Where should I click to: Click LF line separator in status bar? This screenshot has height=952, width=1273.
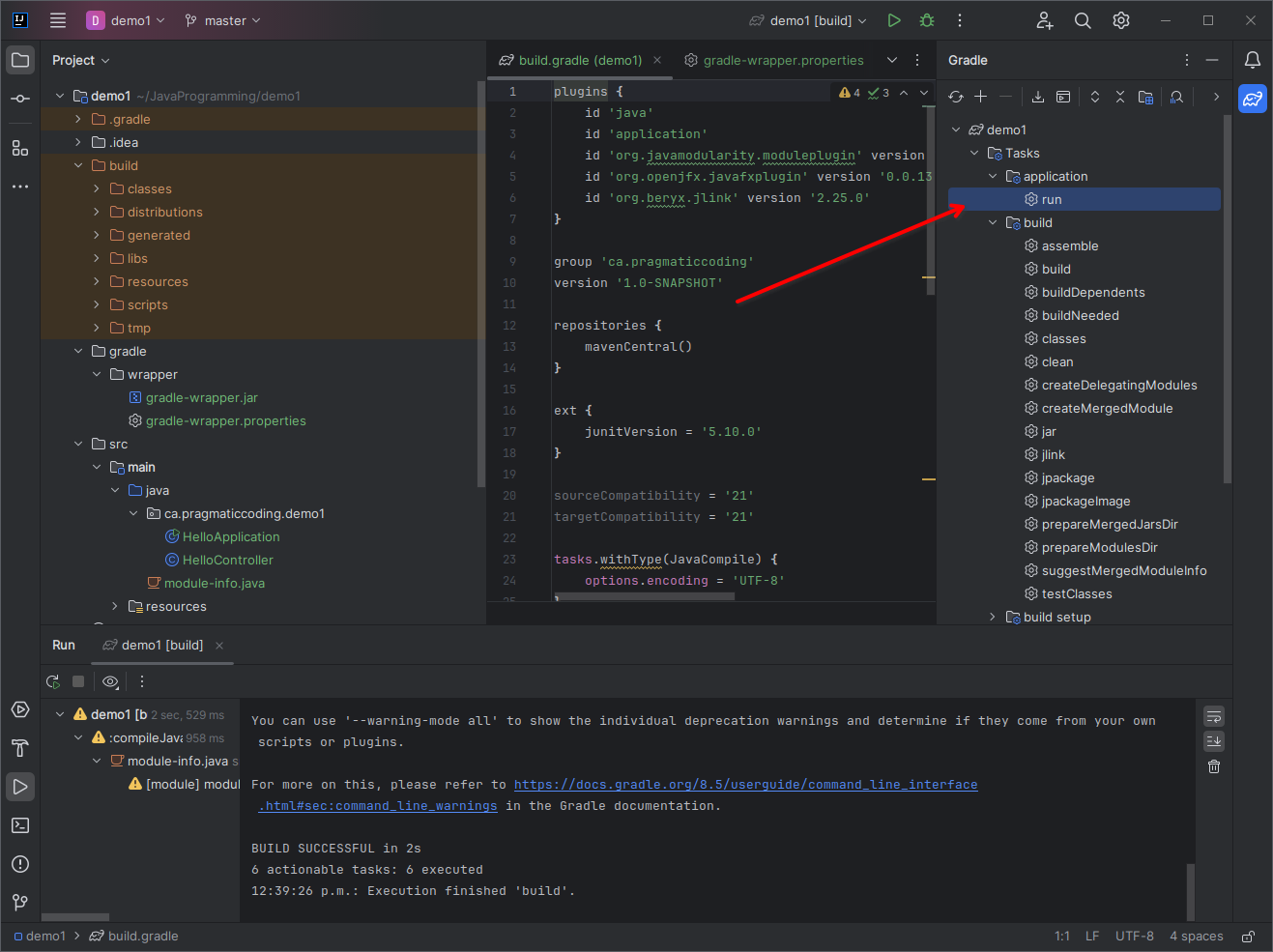(1092, 937)
